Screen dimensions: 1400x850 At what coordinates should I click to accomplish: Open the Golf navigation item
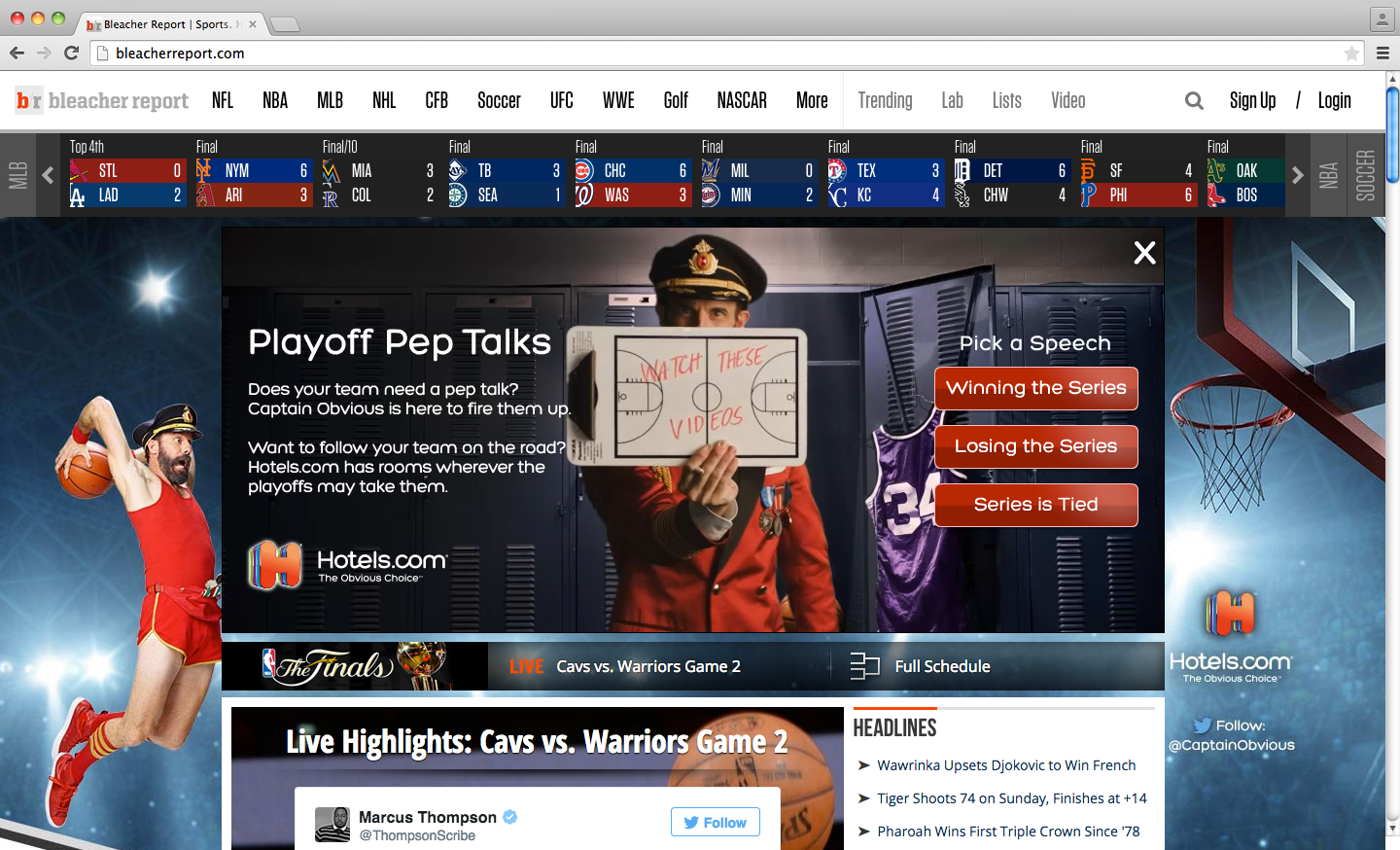tap(676, 100)
